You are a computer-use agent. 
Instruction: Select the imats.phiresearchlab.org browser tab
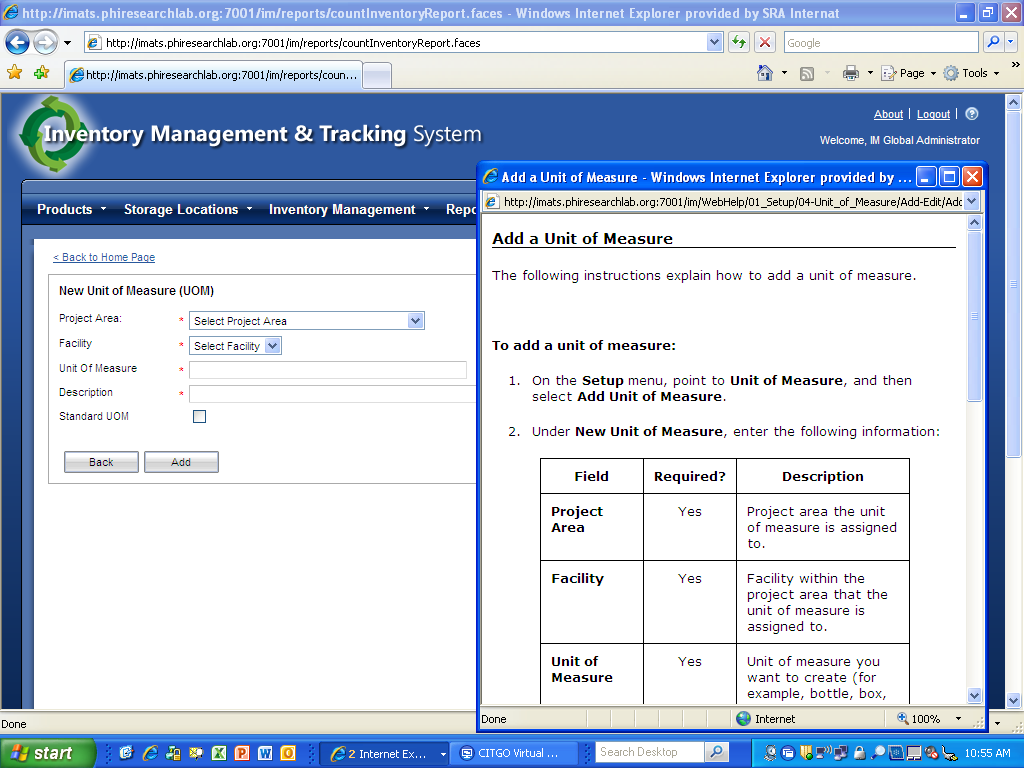click(x=213, y=75)
